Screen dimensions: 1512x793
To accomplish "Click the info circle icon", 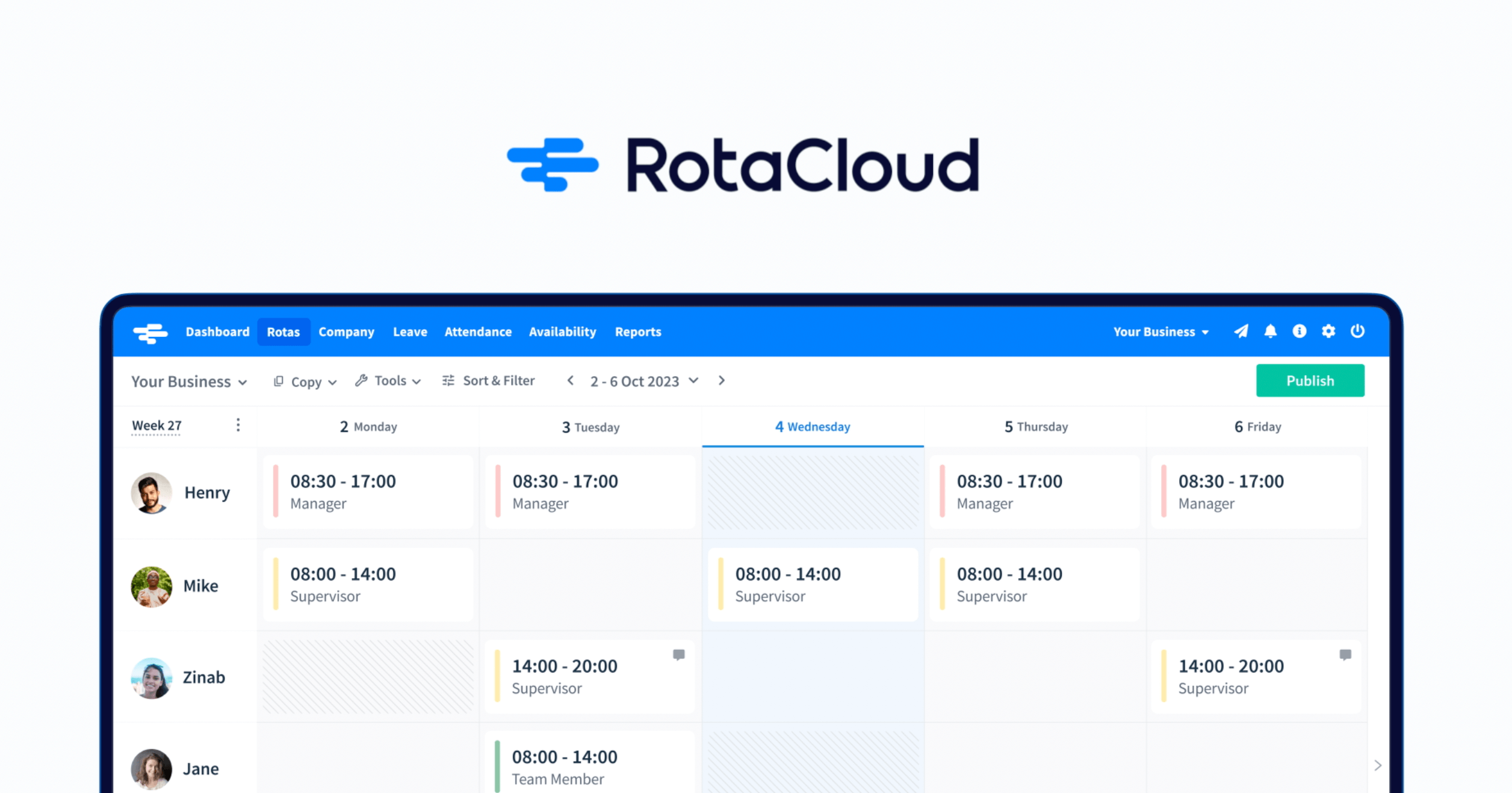I will pos(1299,332).
